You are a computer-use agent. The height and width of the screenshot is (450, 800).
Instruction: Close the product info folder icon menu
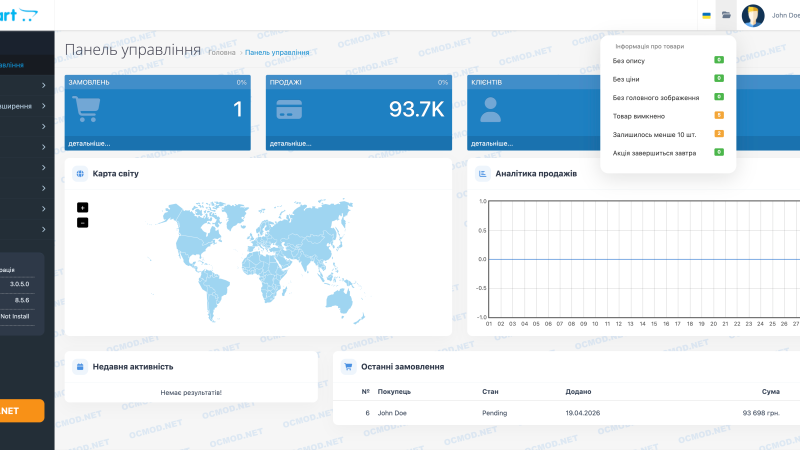coord(726,15)
